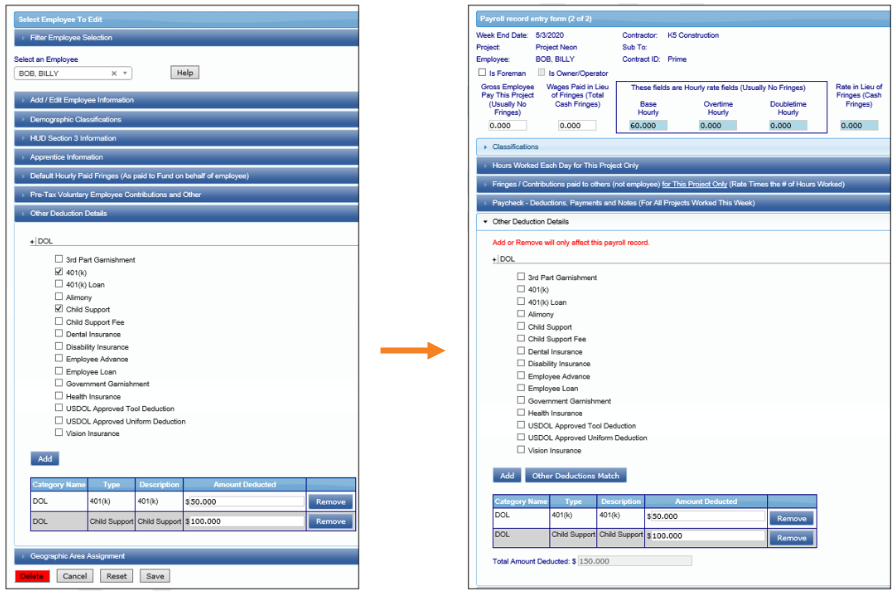This screenshot has height=593, width=895.
Task: Click the red Delete button
Action: (32, 576)
